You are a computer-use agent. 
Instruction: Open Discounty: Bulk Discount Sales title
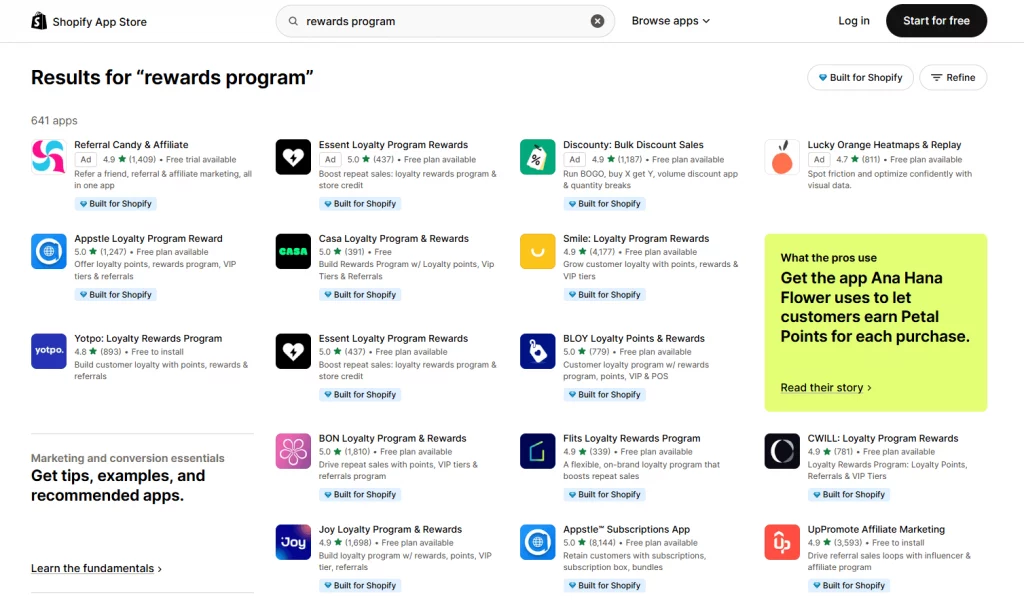633,145
